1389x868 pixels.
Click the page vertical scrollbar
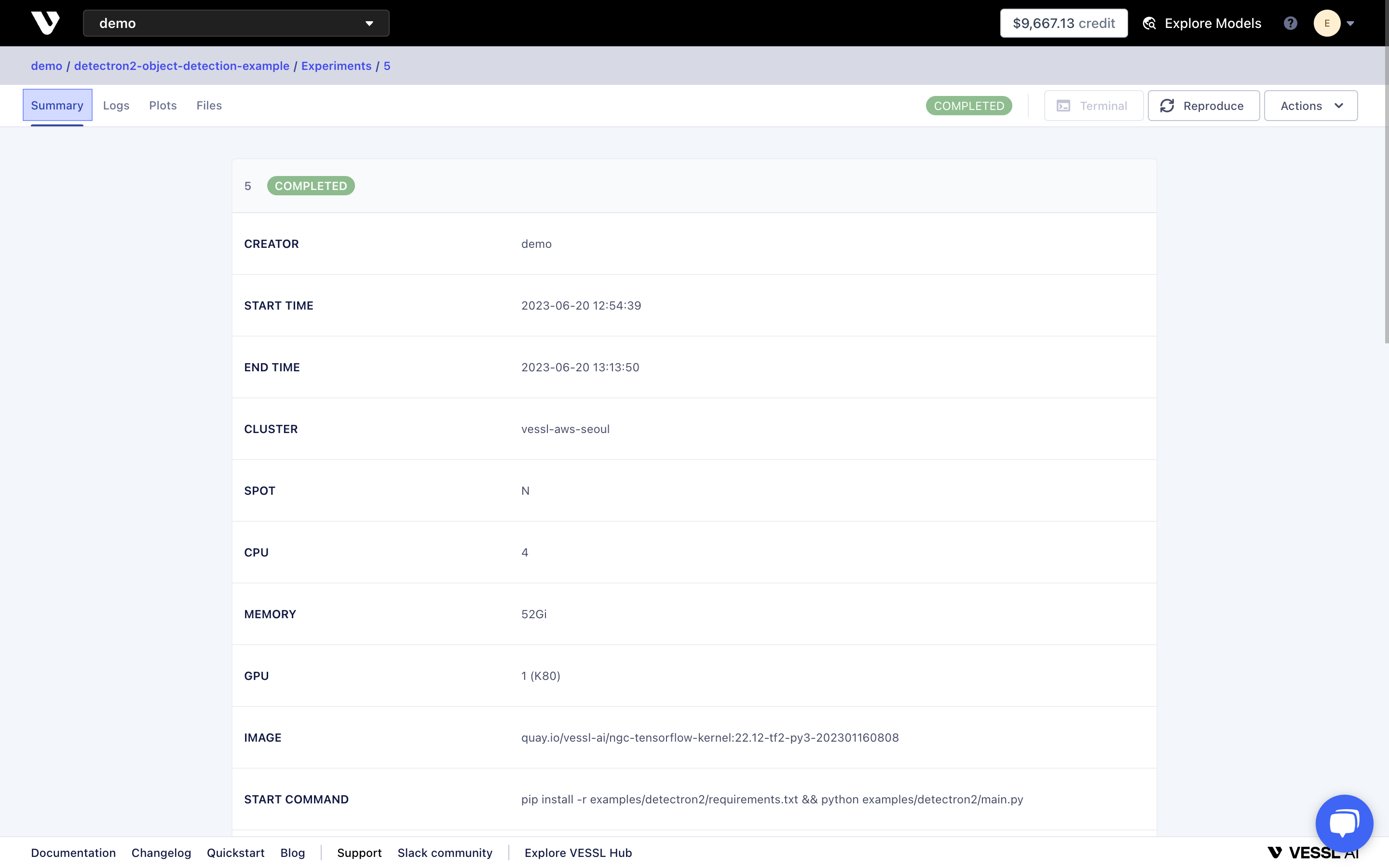(1386, 172)
